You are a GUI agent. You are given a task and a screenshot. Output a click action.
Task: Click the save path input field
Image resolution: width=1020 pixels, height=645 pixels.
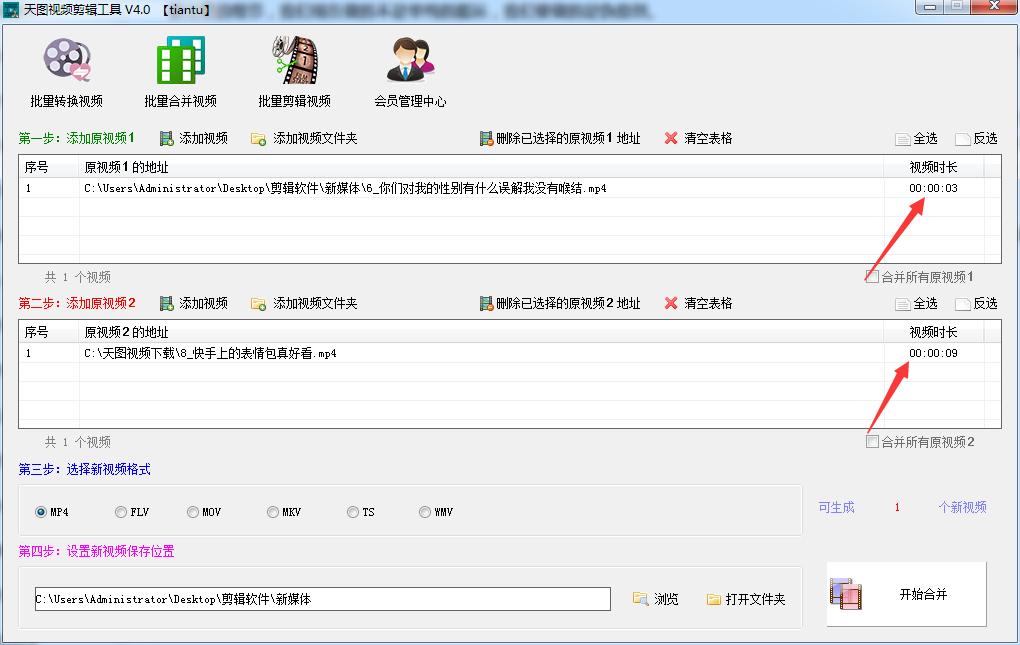[x=322, y=599]
